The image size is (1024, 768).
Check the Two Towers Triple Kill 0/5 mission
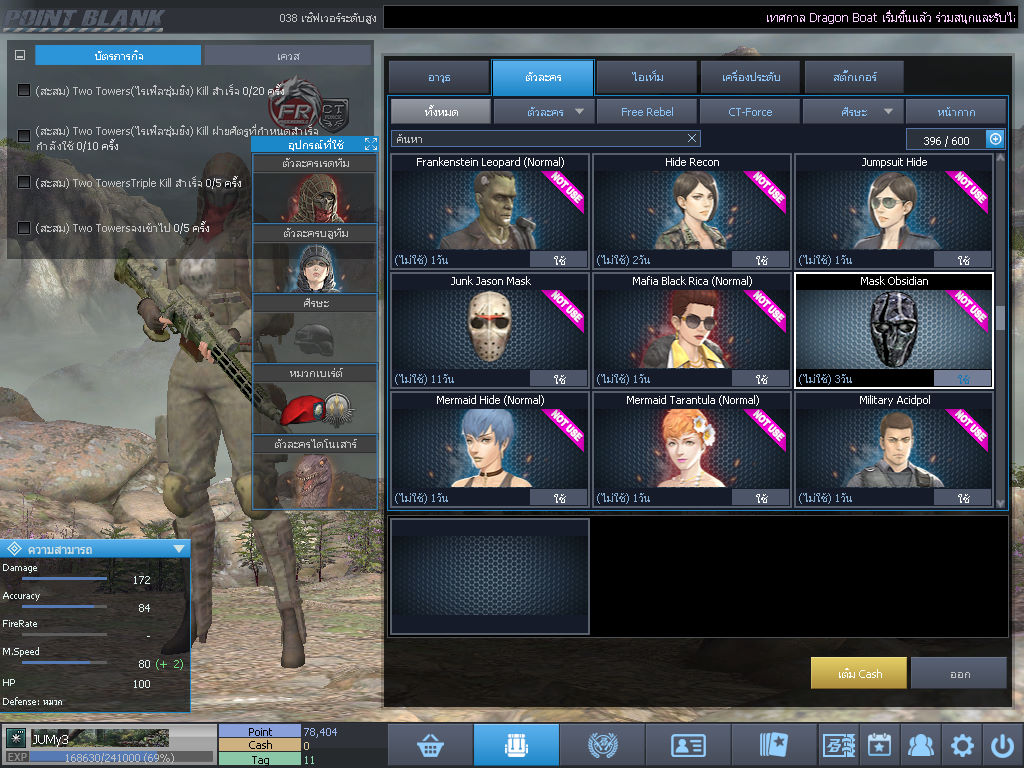(24, 182)
